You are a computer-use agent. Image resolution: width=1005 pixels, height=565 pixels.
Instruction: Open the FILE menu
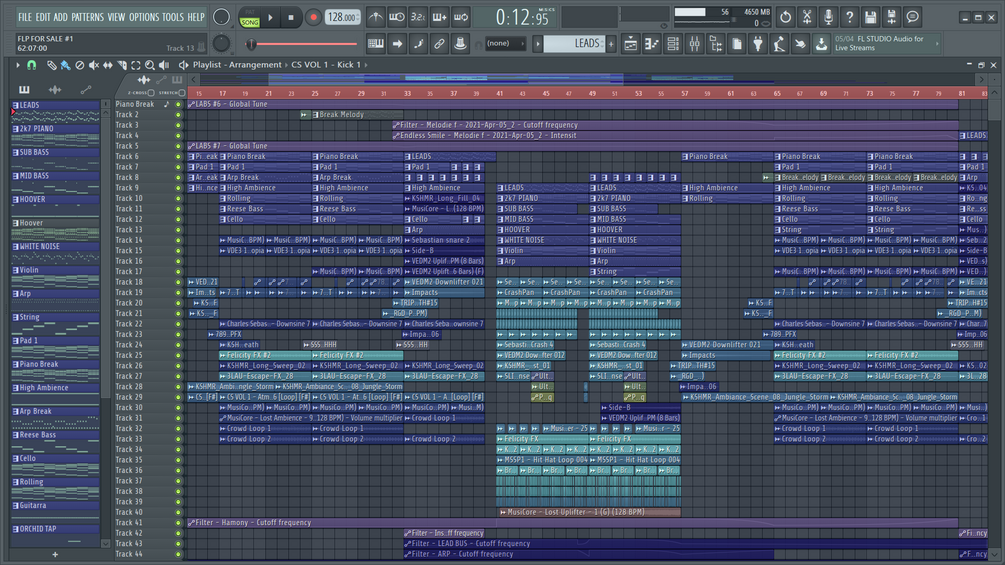pos(24,17)
